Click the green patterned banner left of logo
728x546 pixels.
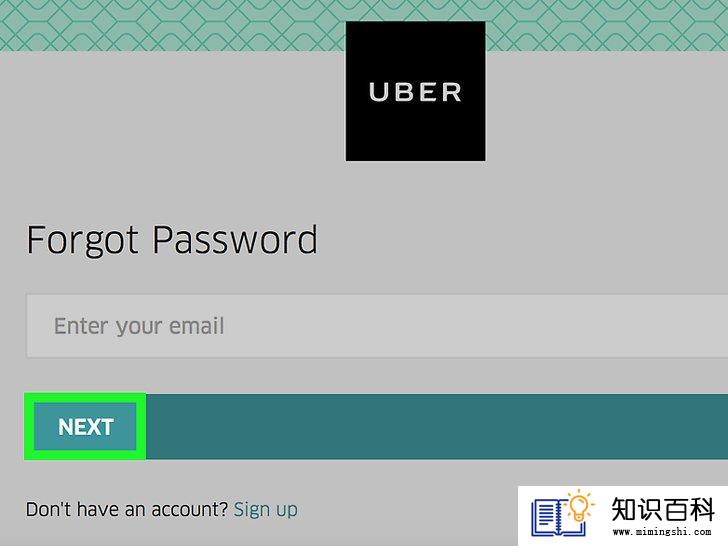[172, 25]
